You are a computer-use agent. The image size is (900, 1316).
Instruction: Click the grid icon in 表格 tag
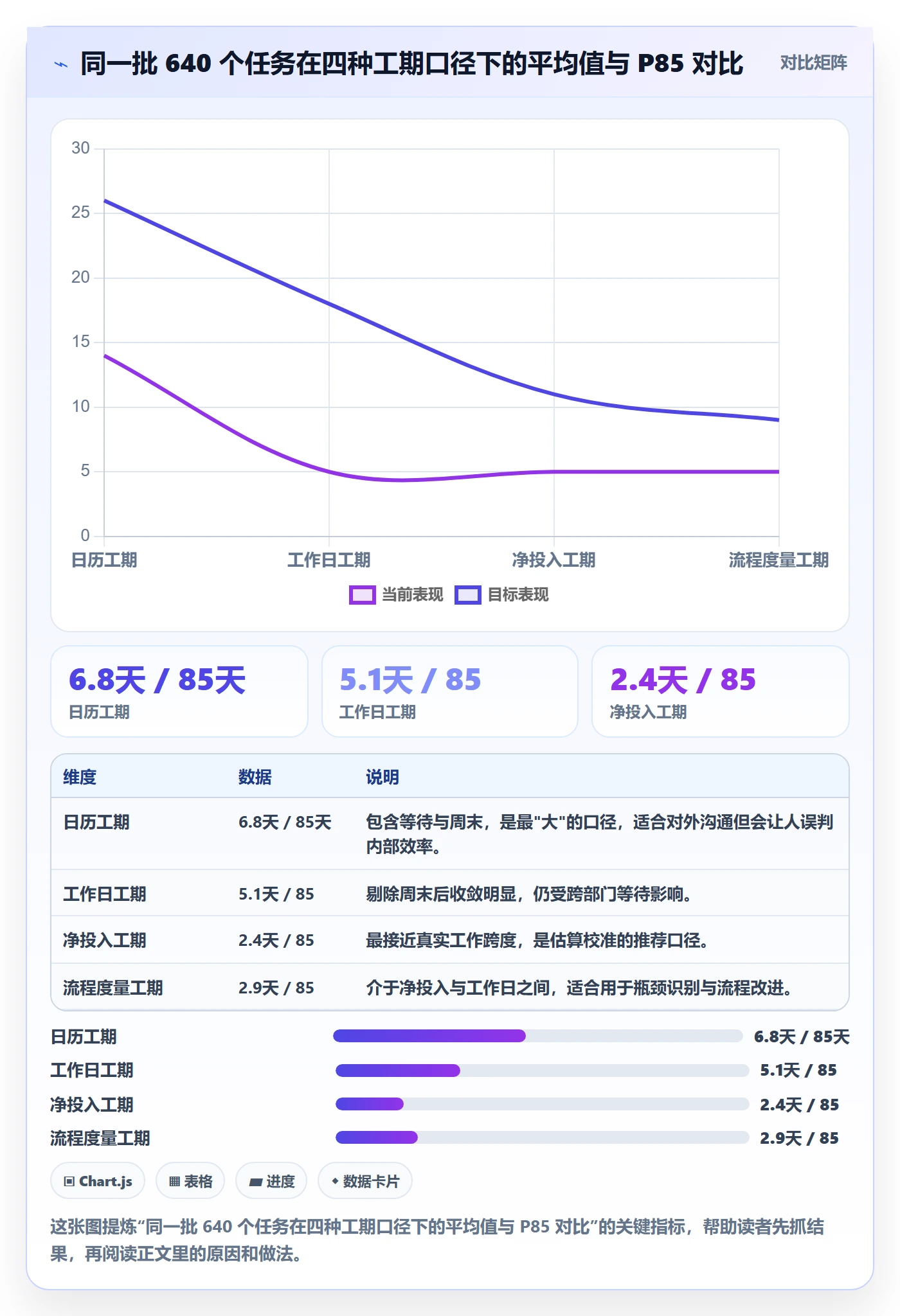click(x=174, y=1181)
